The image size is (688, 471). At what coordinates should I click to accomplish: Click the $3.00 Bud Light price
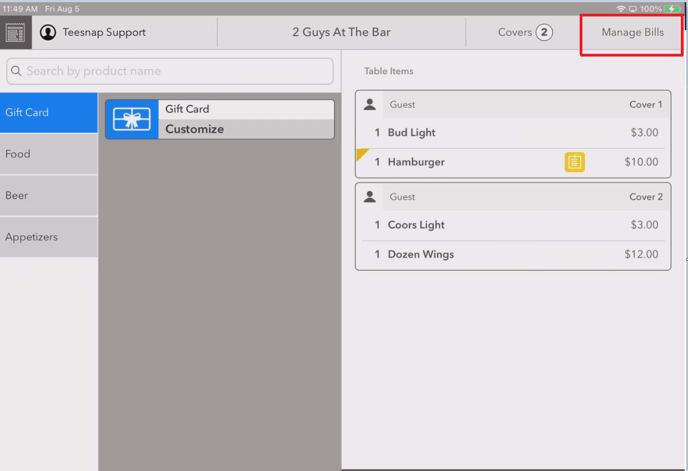(644, 133)
